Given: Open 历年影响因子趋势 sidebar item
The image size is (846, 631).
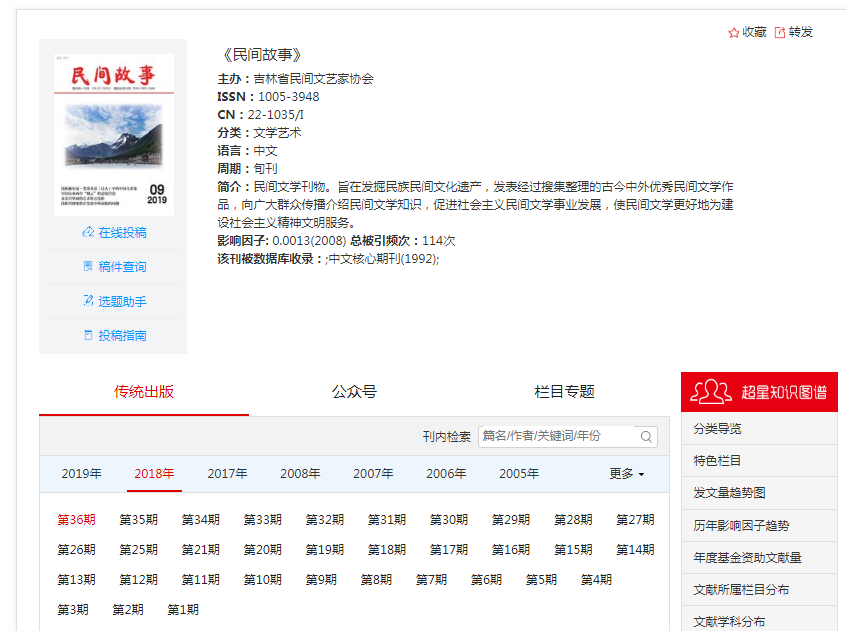Looking at the screenshot, I should (x=741, y=525).
